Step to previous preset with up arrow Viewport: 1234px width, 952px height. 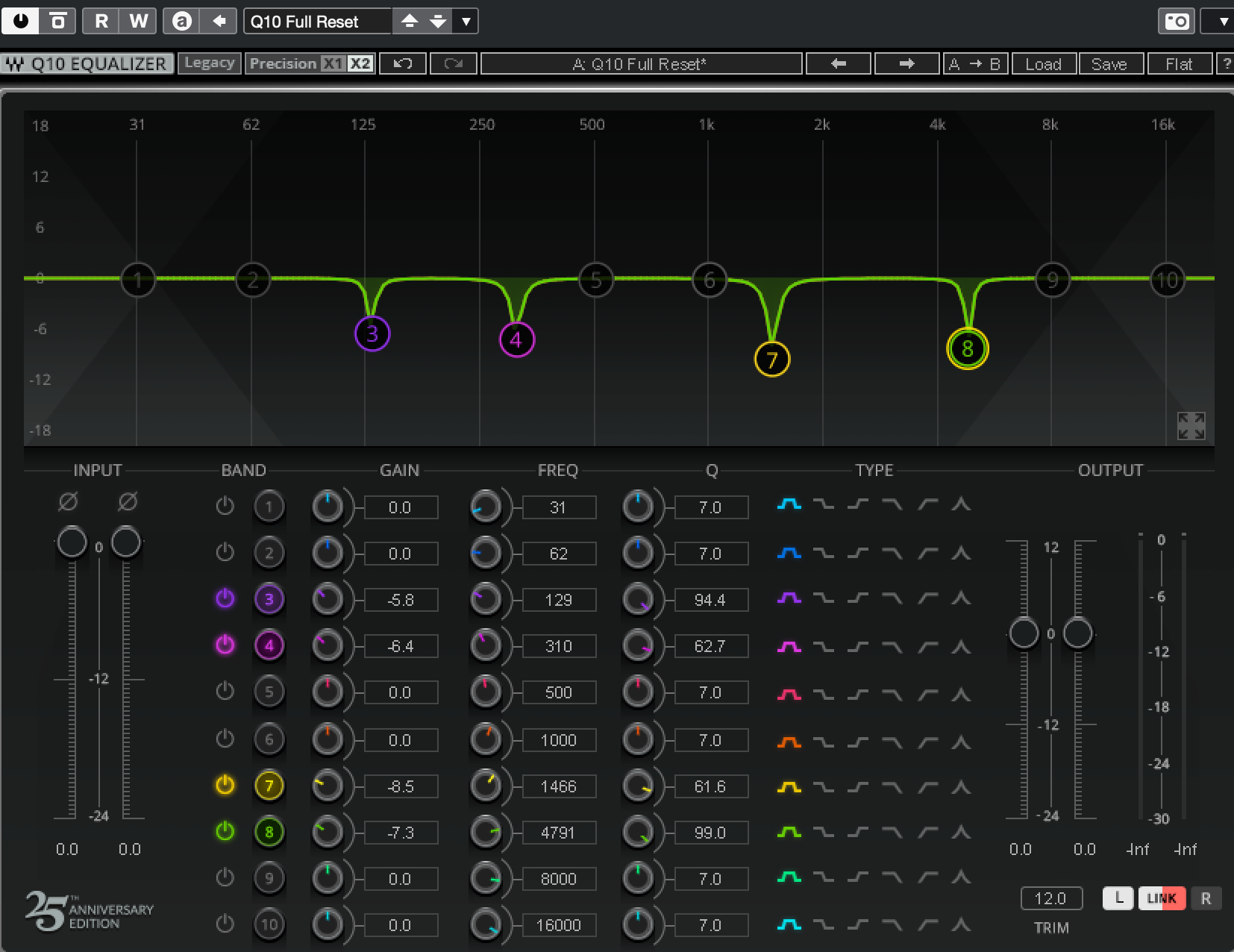coord(409,21)
